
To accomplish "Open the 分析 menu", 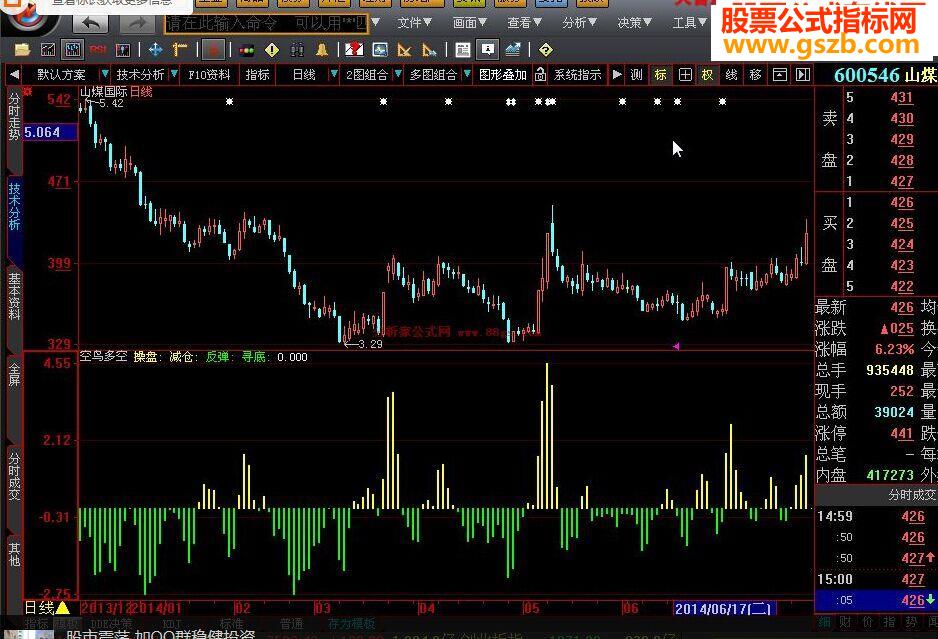I will click(579, 22).
